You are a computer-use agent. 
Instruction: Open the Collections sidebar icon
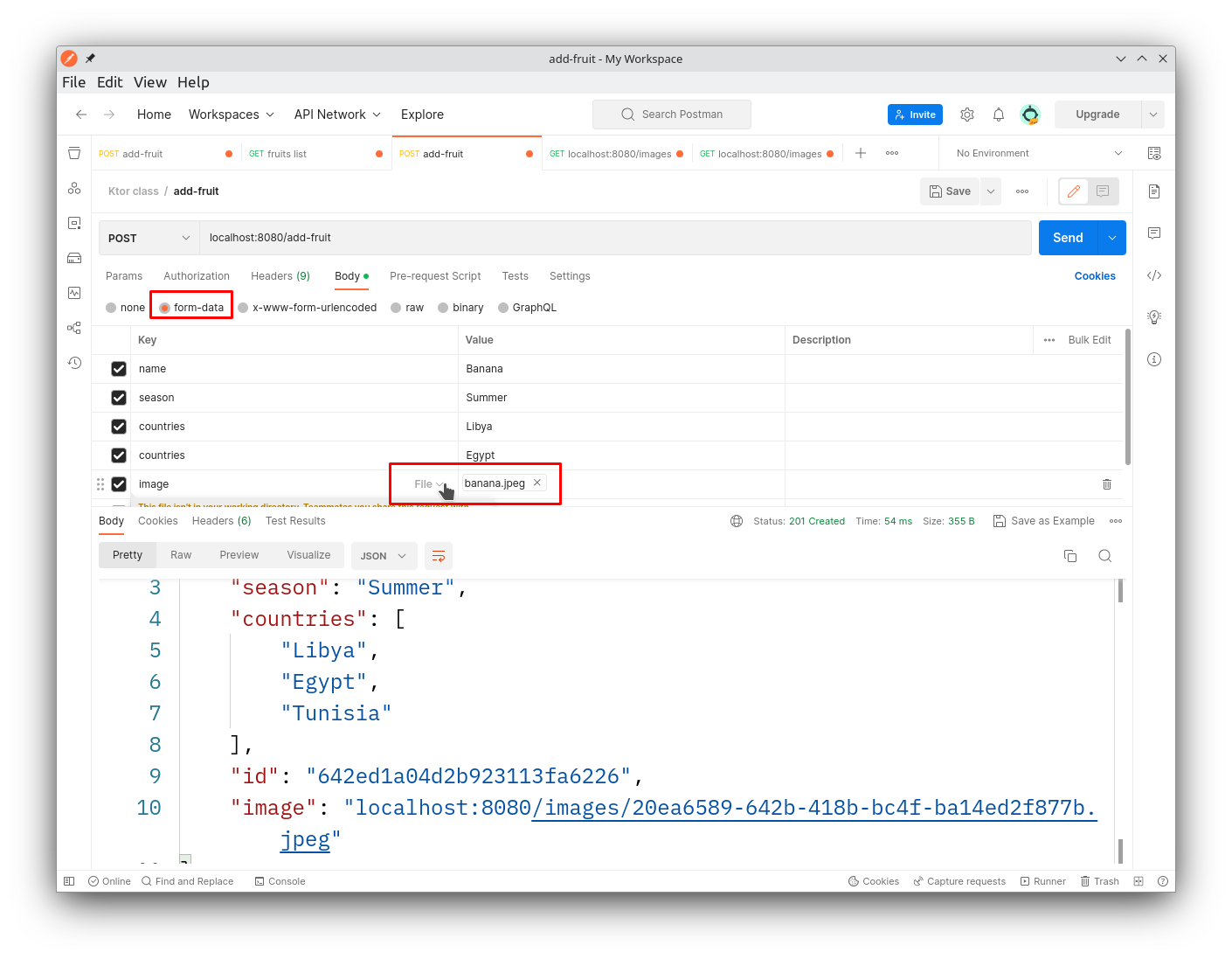coord(74,153)
